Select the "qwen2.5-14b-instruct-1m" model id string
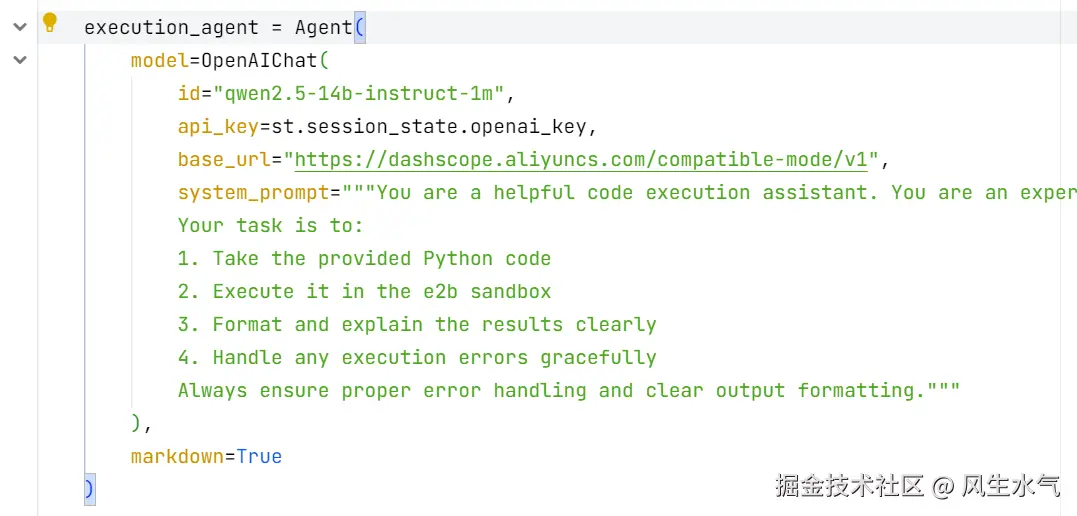Screen dimensions: 1077x516 click(357, 94)
